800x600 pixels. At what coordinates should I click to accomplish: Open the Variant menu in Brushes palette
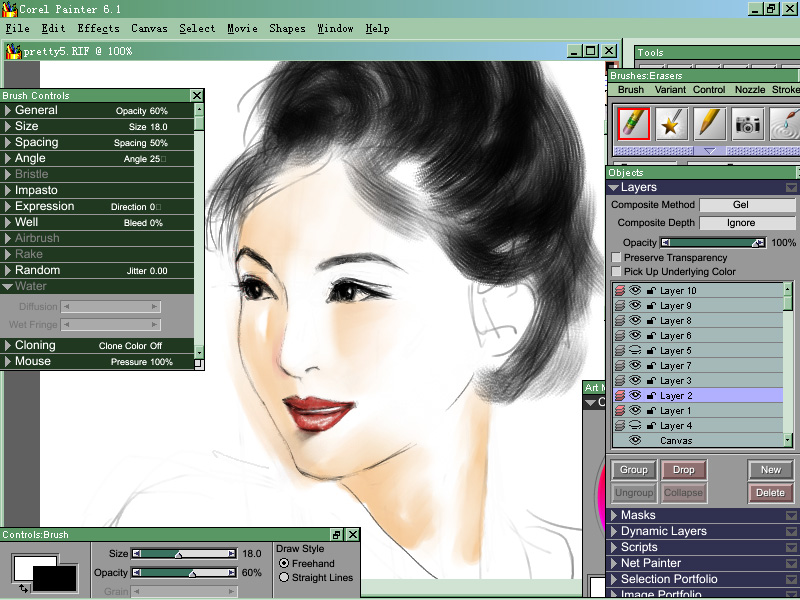click(670, 89)
